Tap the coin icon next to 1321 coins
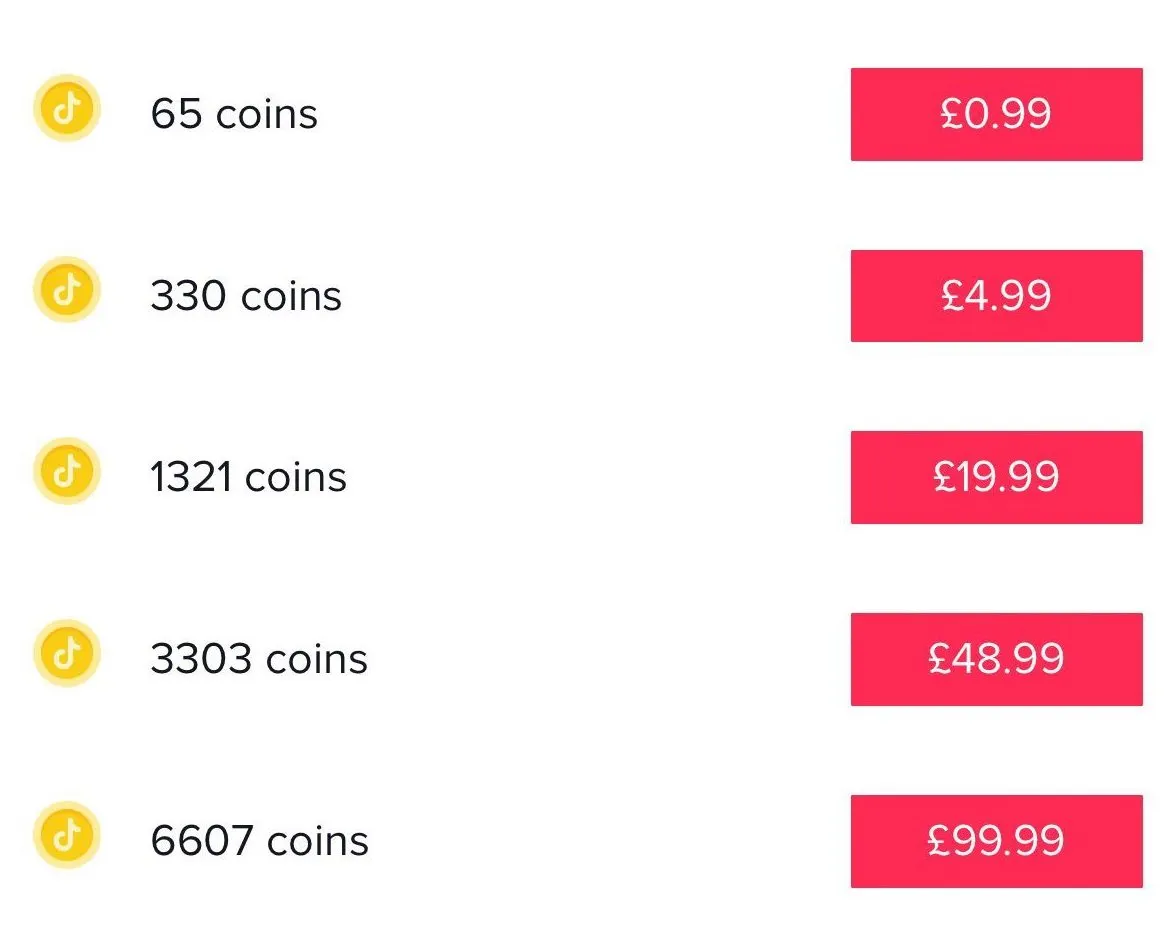Image resolution: width=1174 pixels, height=949 pixels. click(67, 471)
